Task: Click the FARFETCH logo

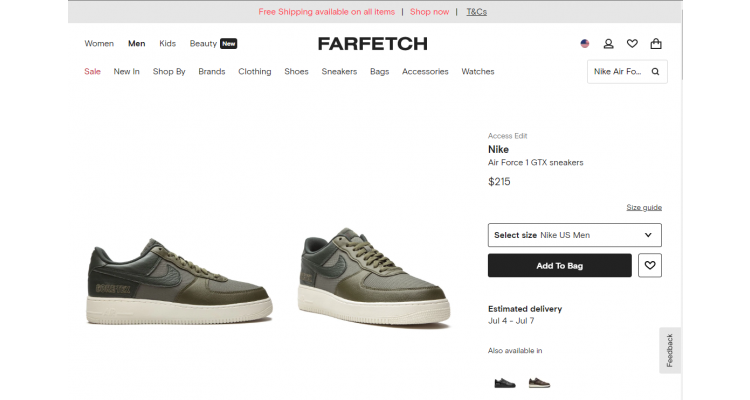Action: 373,44
